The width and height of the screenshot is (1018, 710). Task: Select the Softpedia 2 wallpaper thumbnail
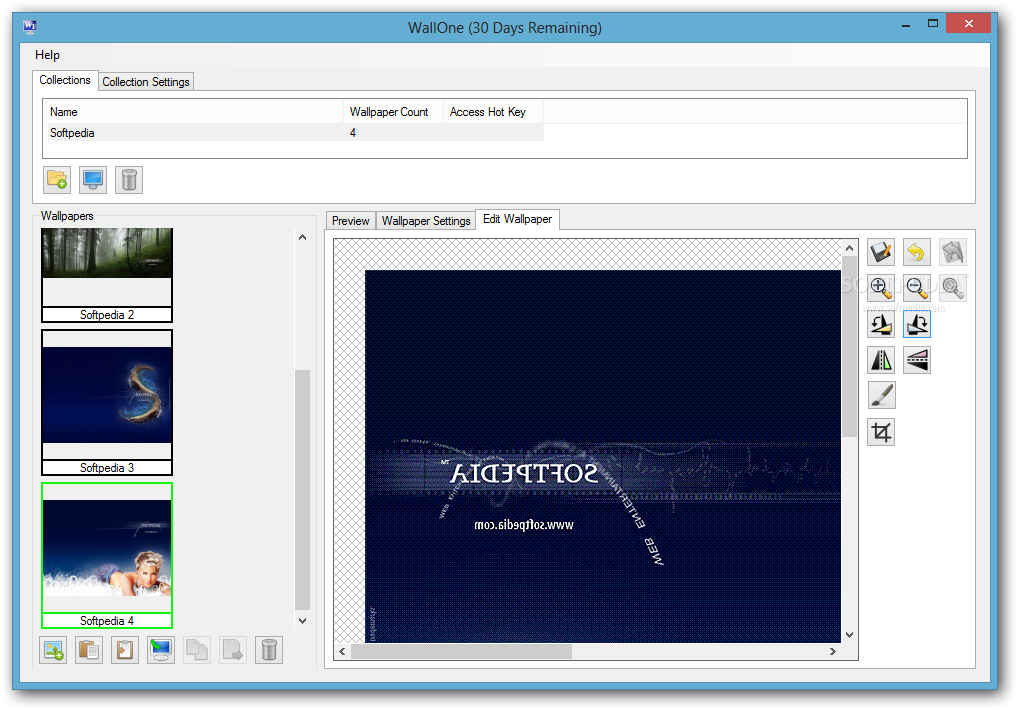pos(107,275)
